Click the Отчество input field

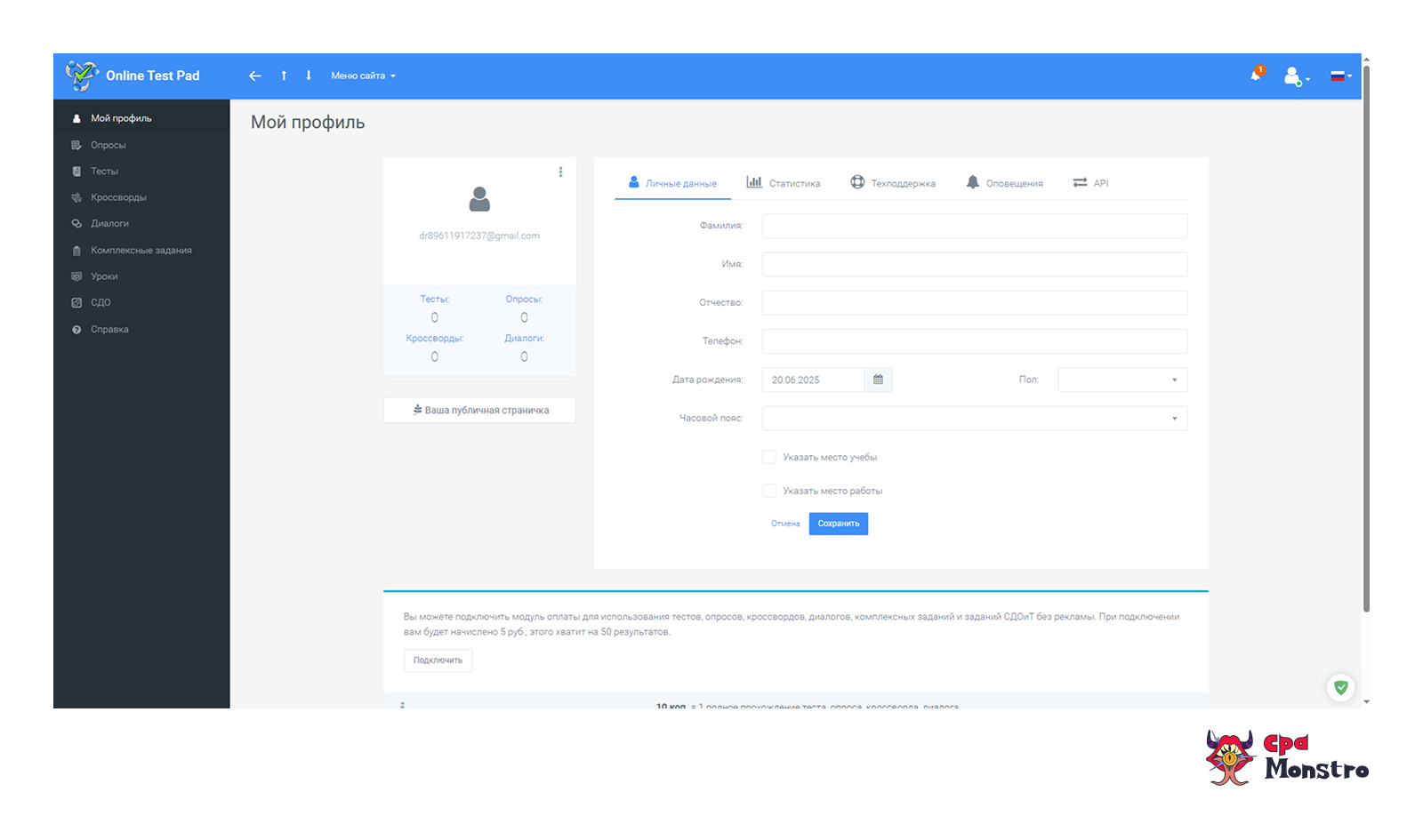click(975, 302)
